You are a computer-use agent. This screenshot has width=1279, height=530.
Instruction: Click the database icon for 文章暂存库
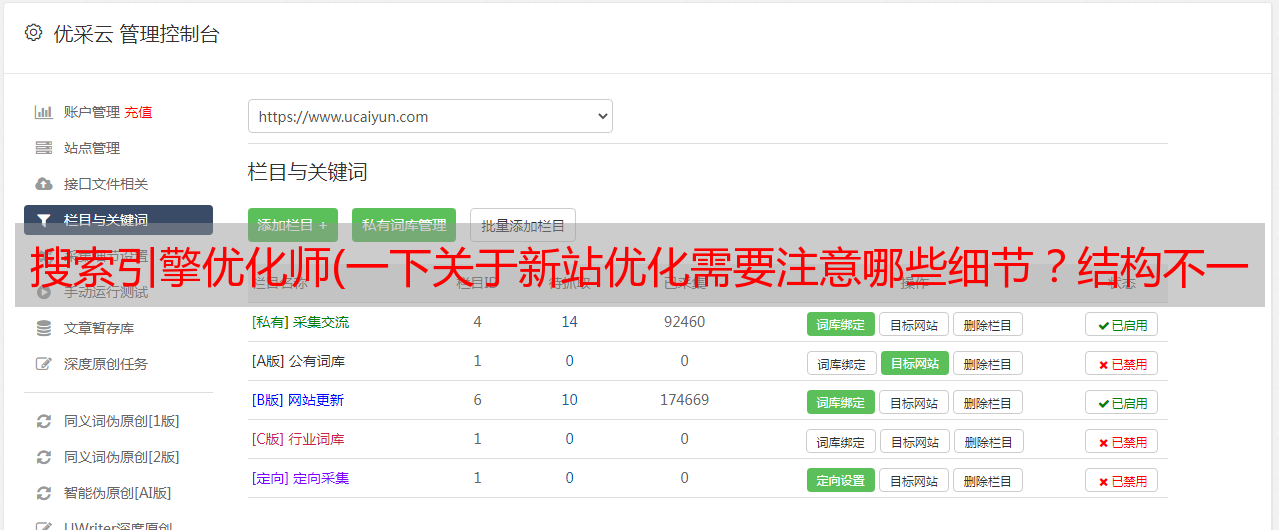coord(44,328)
